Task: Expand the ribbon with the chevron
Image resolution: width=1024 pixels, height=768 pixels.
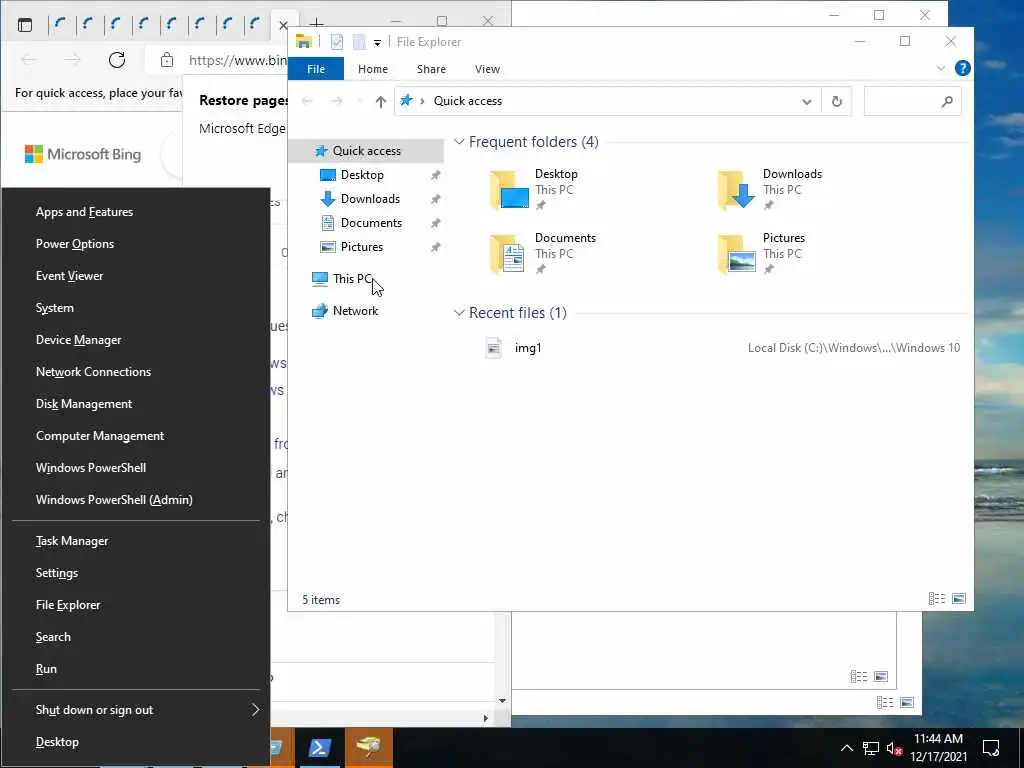Action: [940, 68]
